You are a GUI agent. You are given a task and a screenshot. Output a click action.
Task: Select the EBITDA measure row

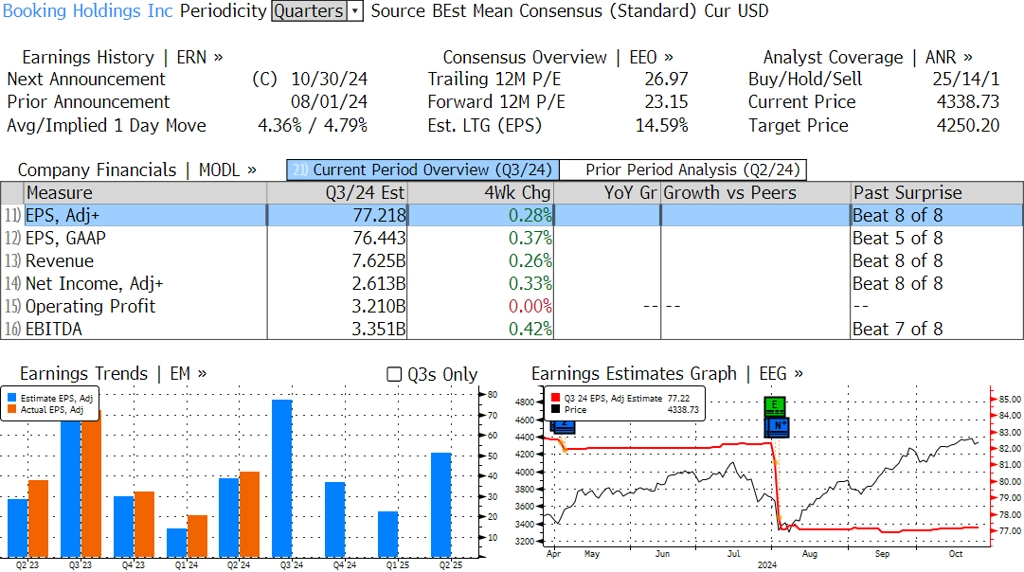click(x=512, y=329)
